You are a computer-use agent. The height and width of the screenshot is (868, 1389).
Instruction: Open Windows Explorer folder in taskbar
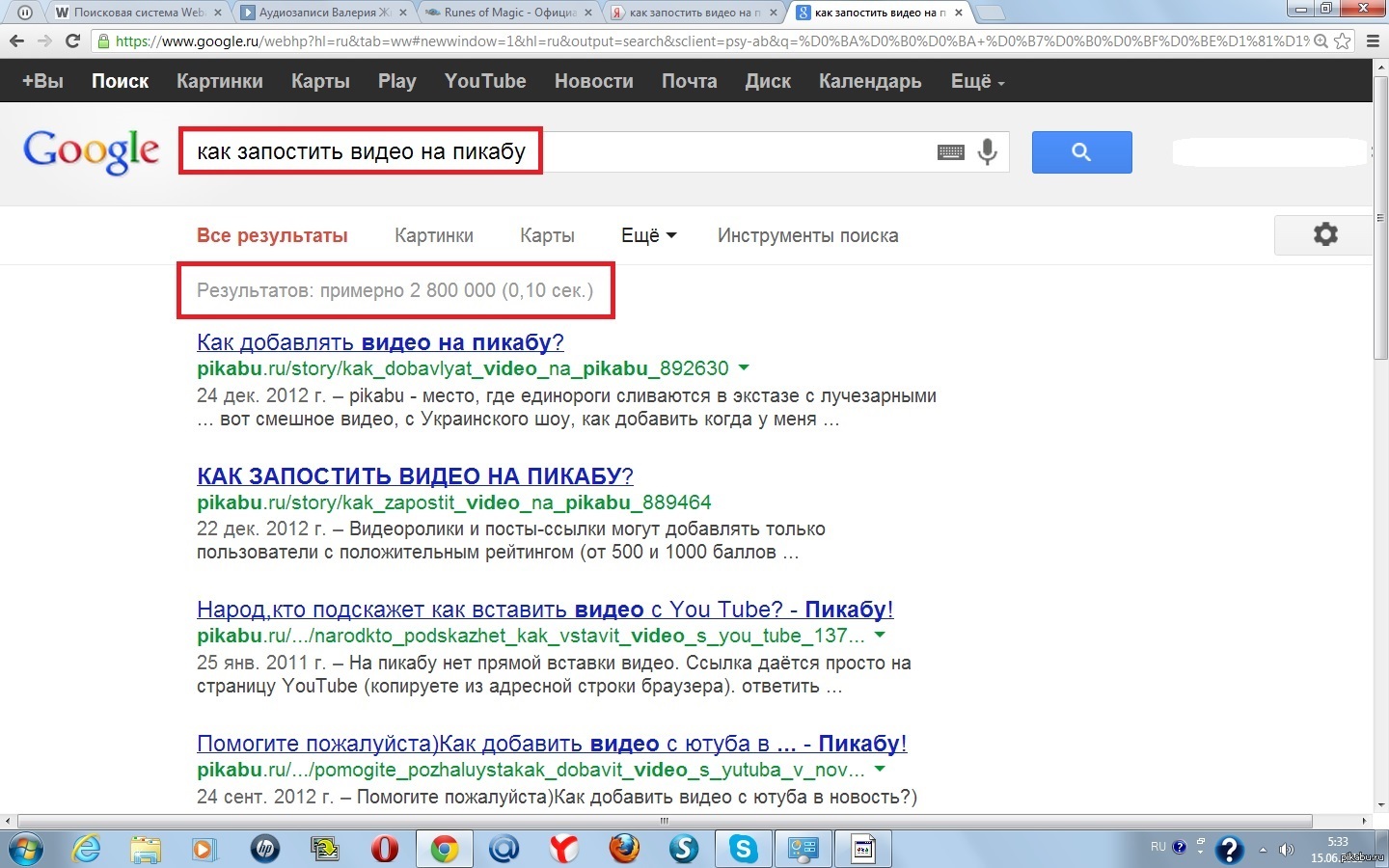coord(146,849)
